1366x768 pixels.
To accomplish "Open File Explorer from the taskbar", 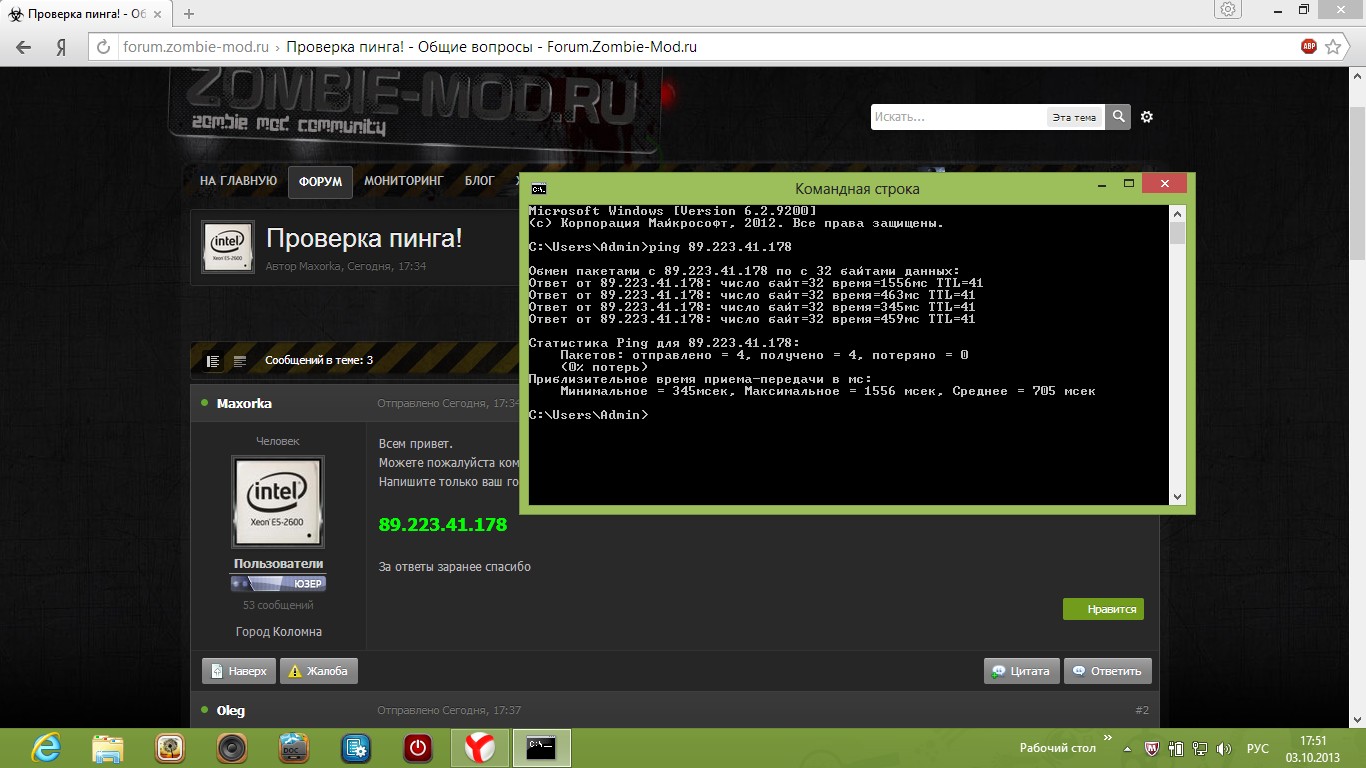I will coord(108,748).
